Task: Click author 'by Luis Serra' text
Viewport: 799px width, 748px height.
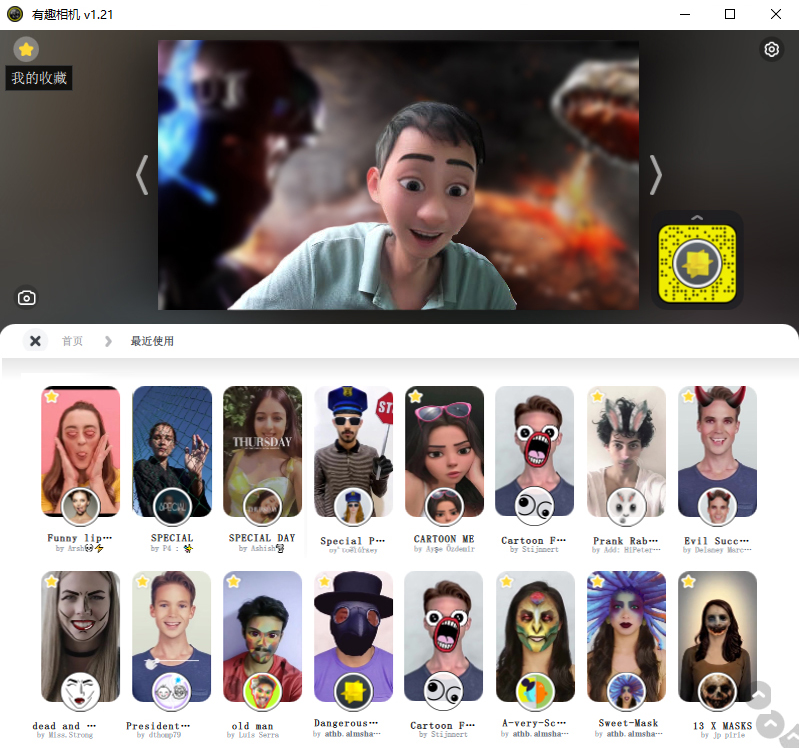Action: (253, 735)
